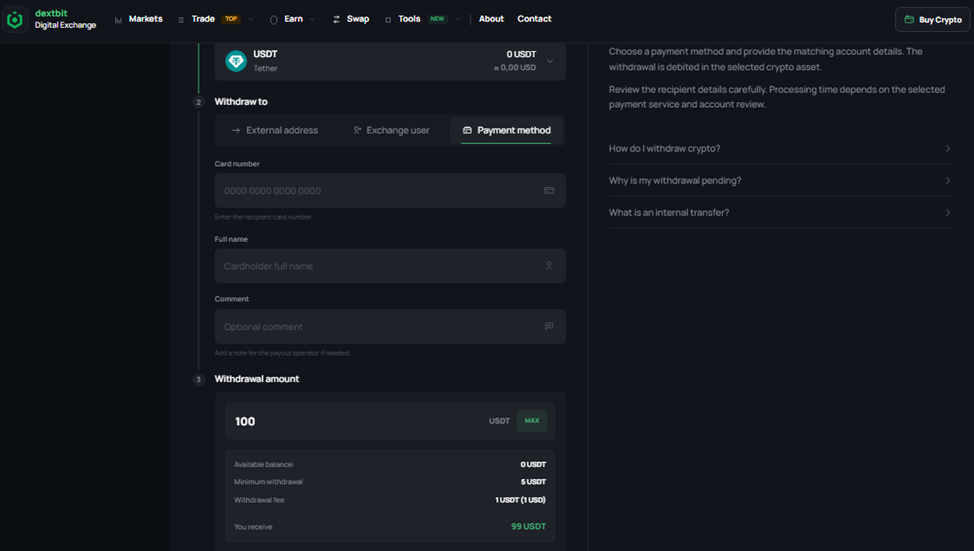Open the About page link
The image size is (974, 551).
(491, 19)
